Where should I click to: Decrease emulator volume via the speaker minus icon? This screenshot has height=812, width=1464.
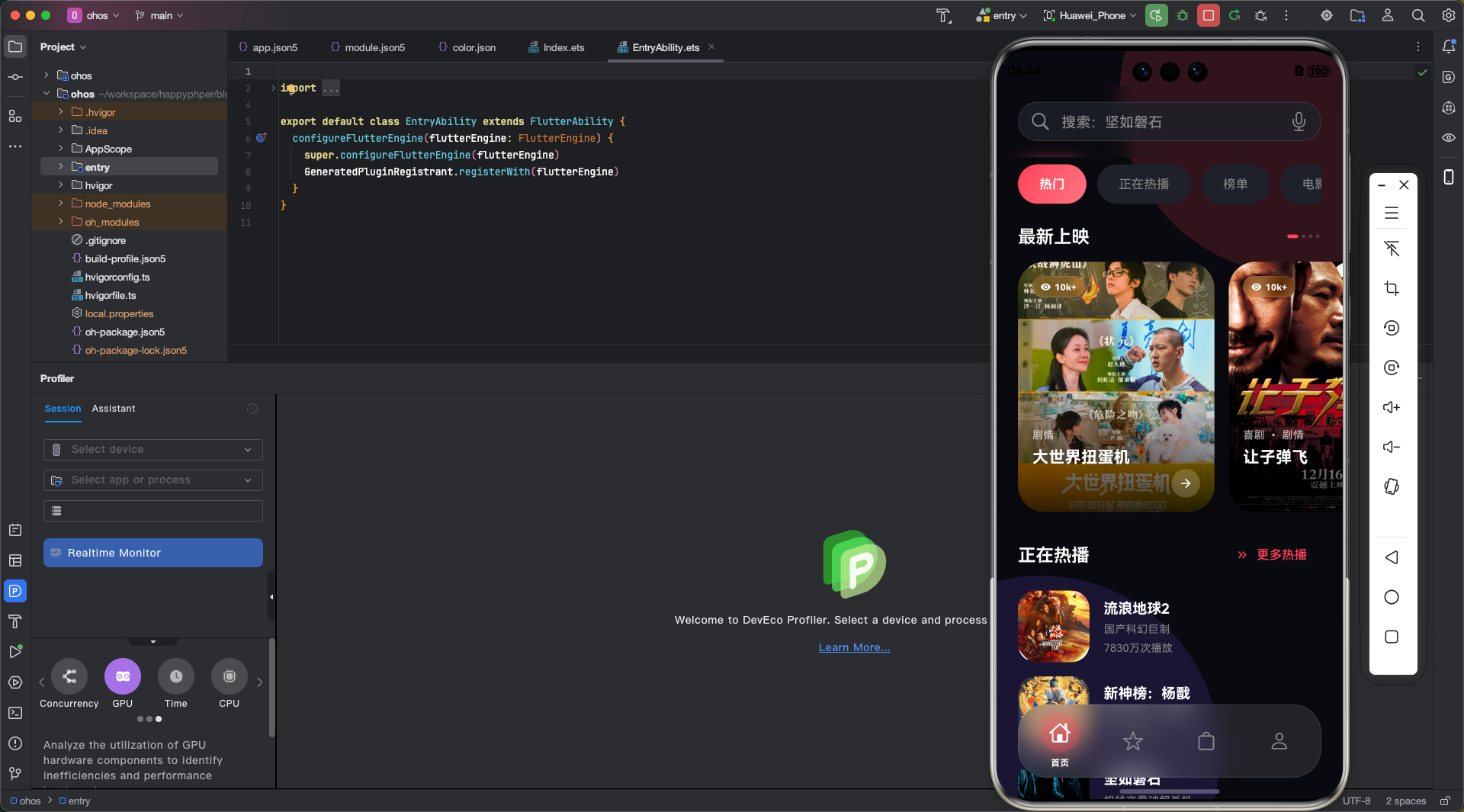click(1392, 447)
